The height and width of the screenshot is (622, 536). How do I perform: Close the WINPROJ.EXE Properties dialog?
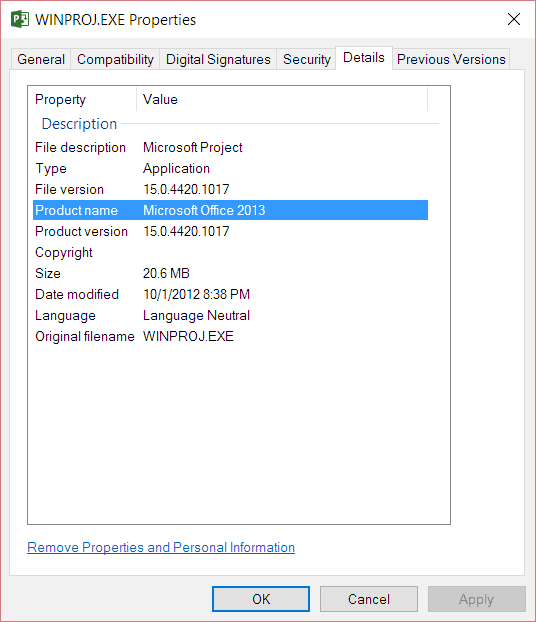click(514, 19)
